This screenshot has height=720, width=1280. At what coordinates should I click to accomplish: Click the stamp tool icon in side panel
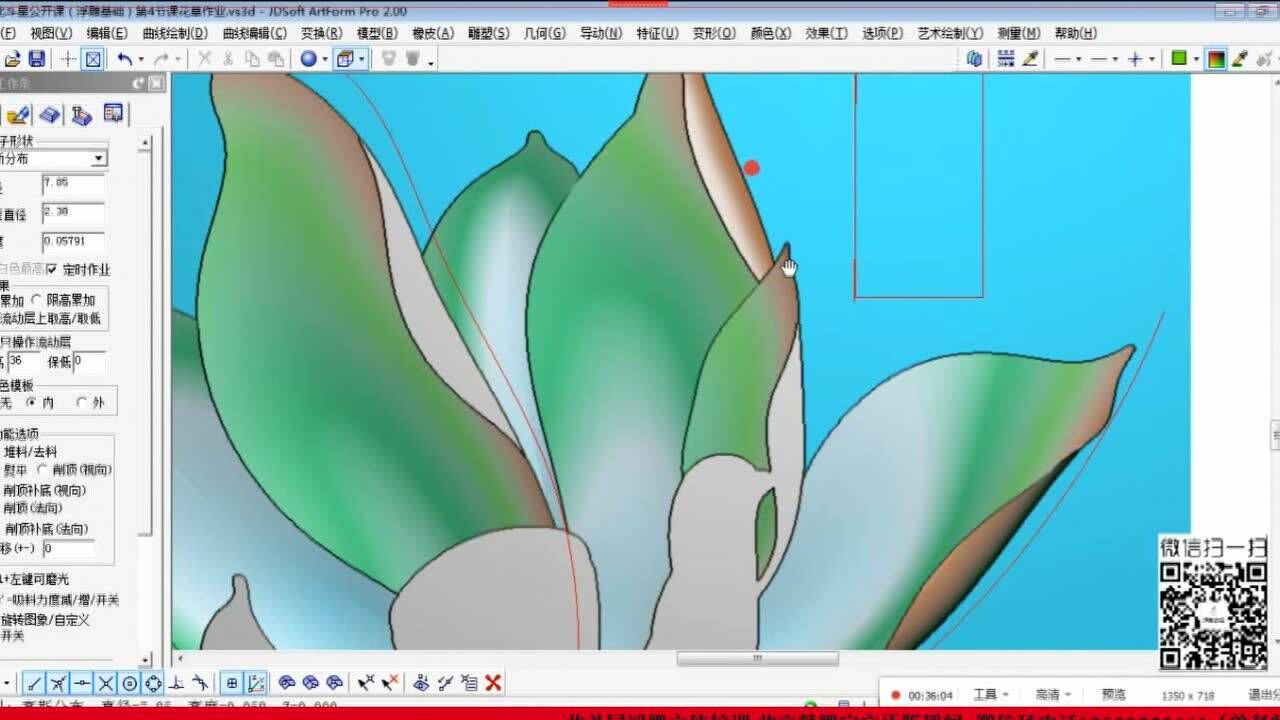pos(82,114)
